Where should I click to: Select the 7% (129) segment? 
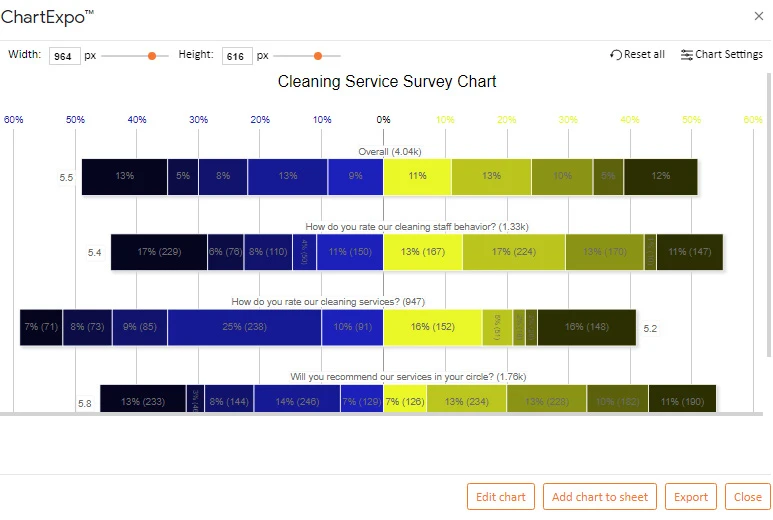pos(362,399)
